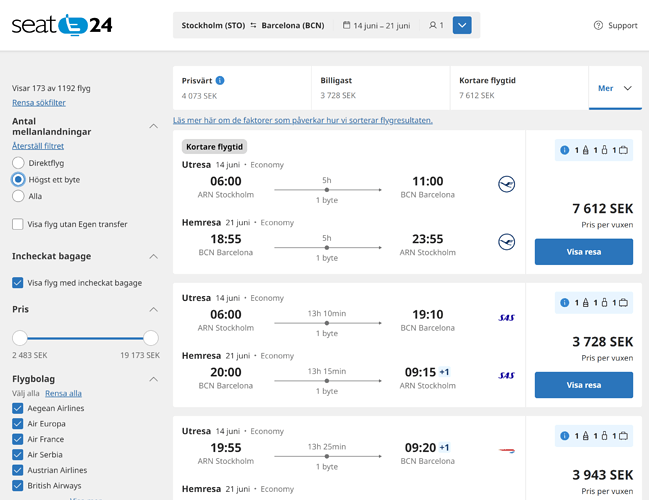649x500 pixels.
Task: Click the passenger person icon
Action: tap(433, 25)
